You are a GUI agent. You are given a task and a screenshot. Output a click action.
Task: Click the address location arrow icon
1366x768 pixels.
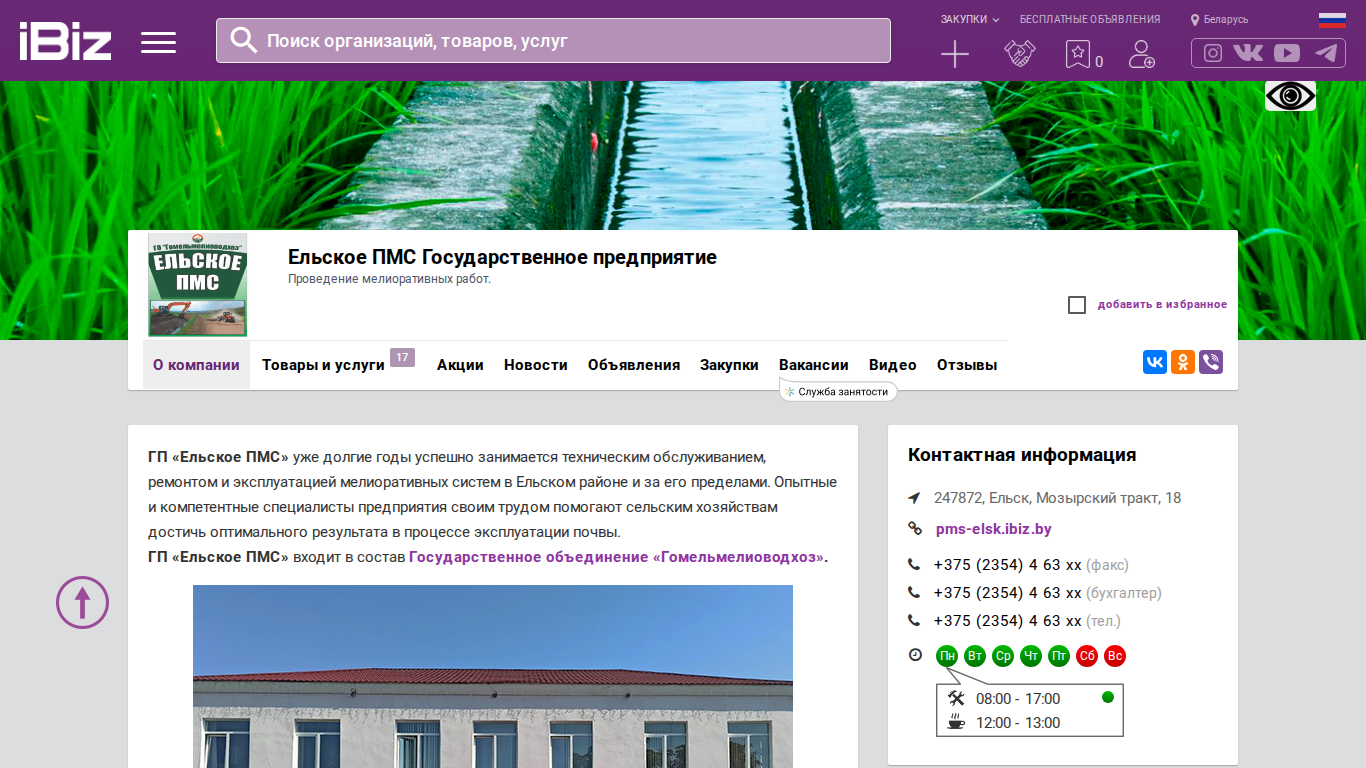(x=914, y=498)
